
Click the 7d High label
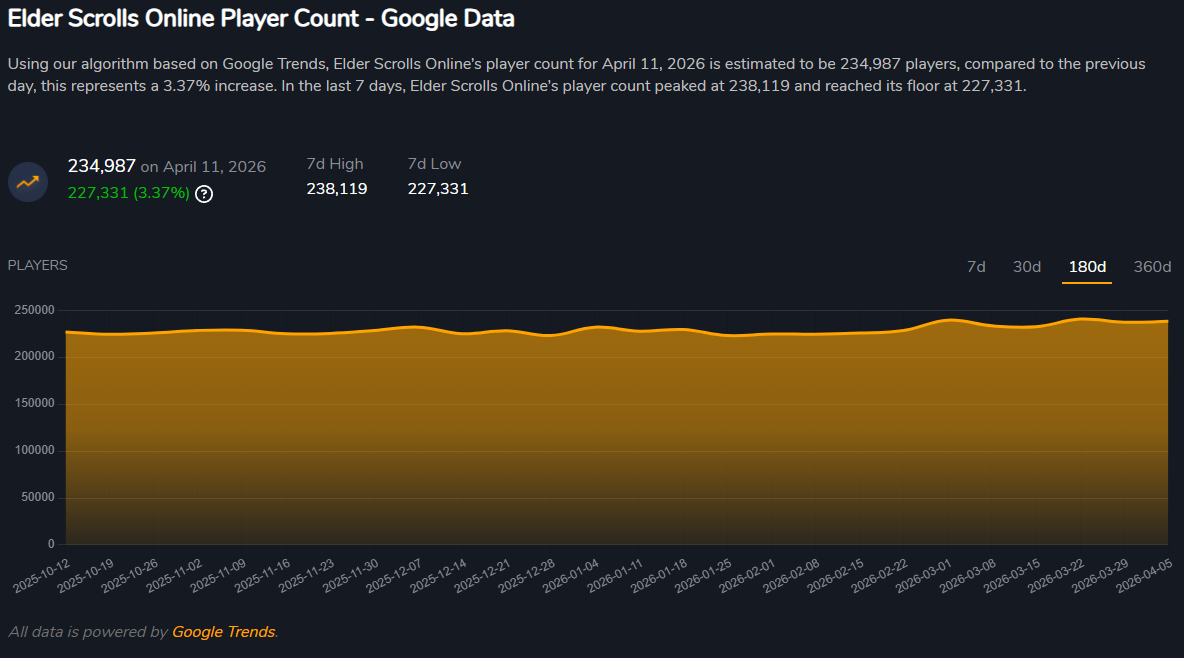335,164
